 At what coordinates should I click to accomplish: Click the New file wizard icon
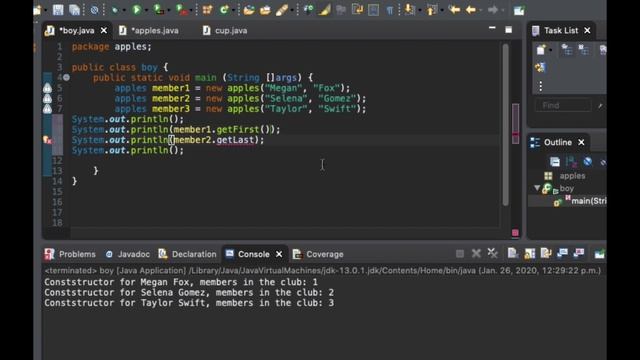38,10
